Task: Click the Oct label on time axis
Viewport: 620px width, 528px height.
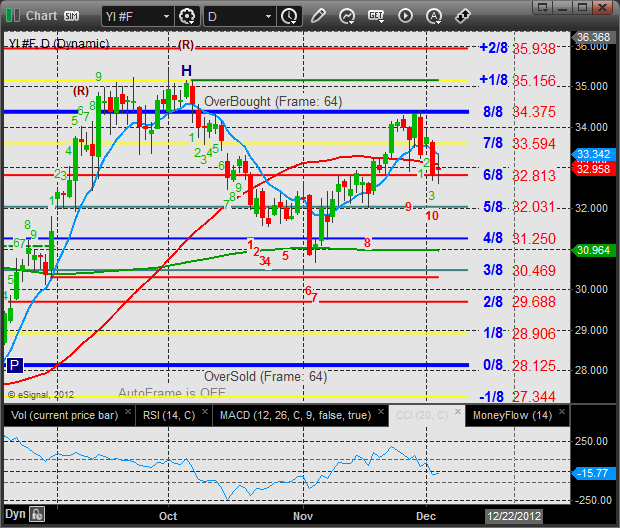Action: (168, 516)
